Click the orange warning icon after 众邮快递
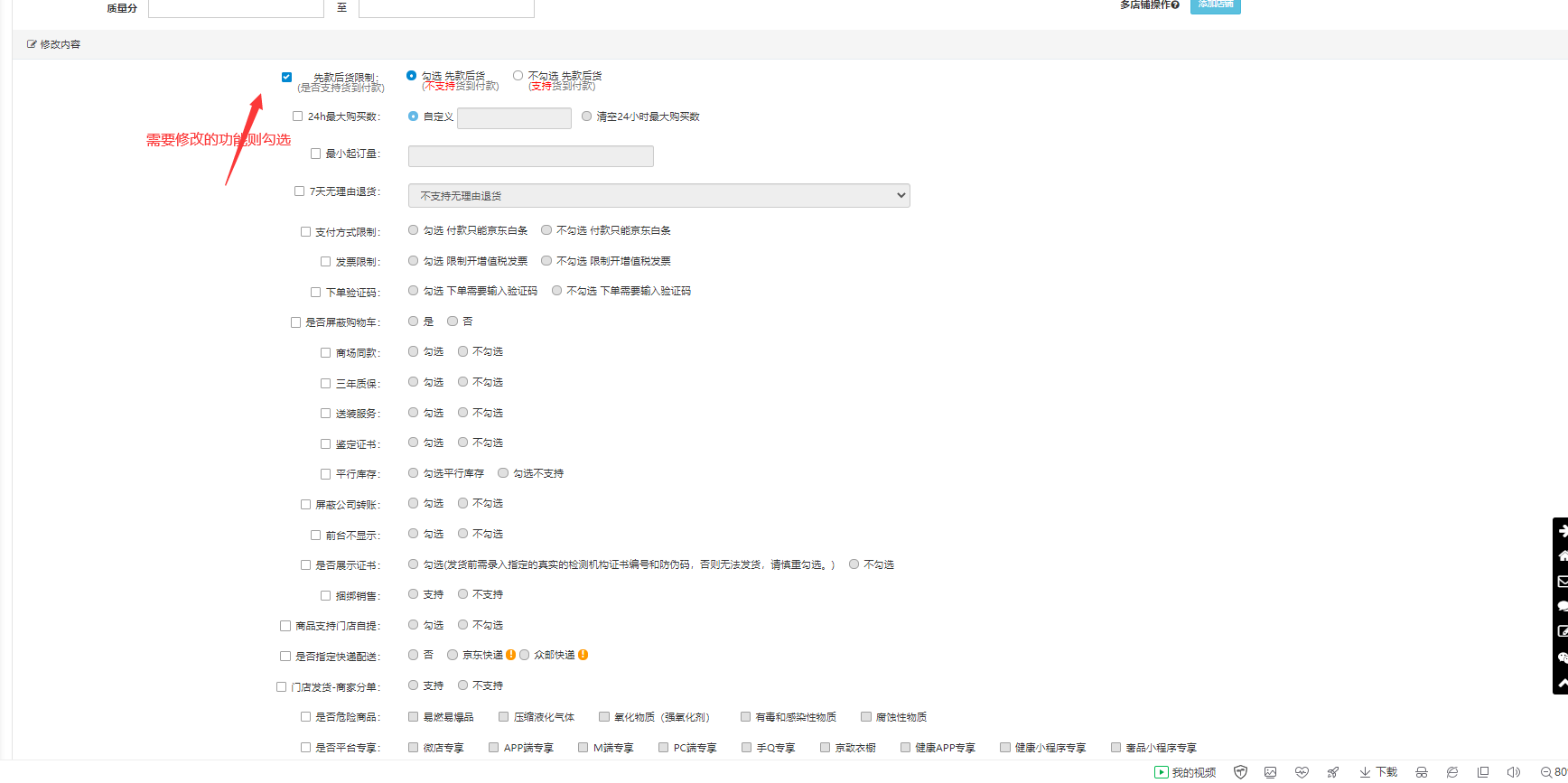The width and height of the screenshot is (1568, 783). 583,655
